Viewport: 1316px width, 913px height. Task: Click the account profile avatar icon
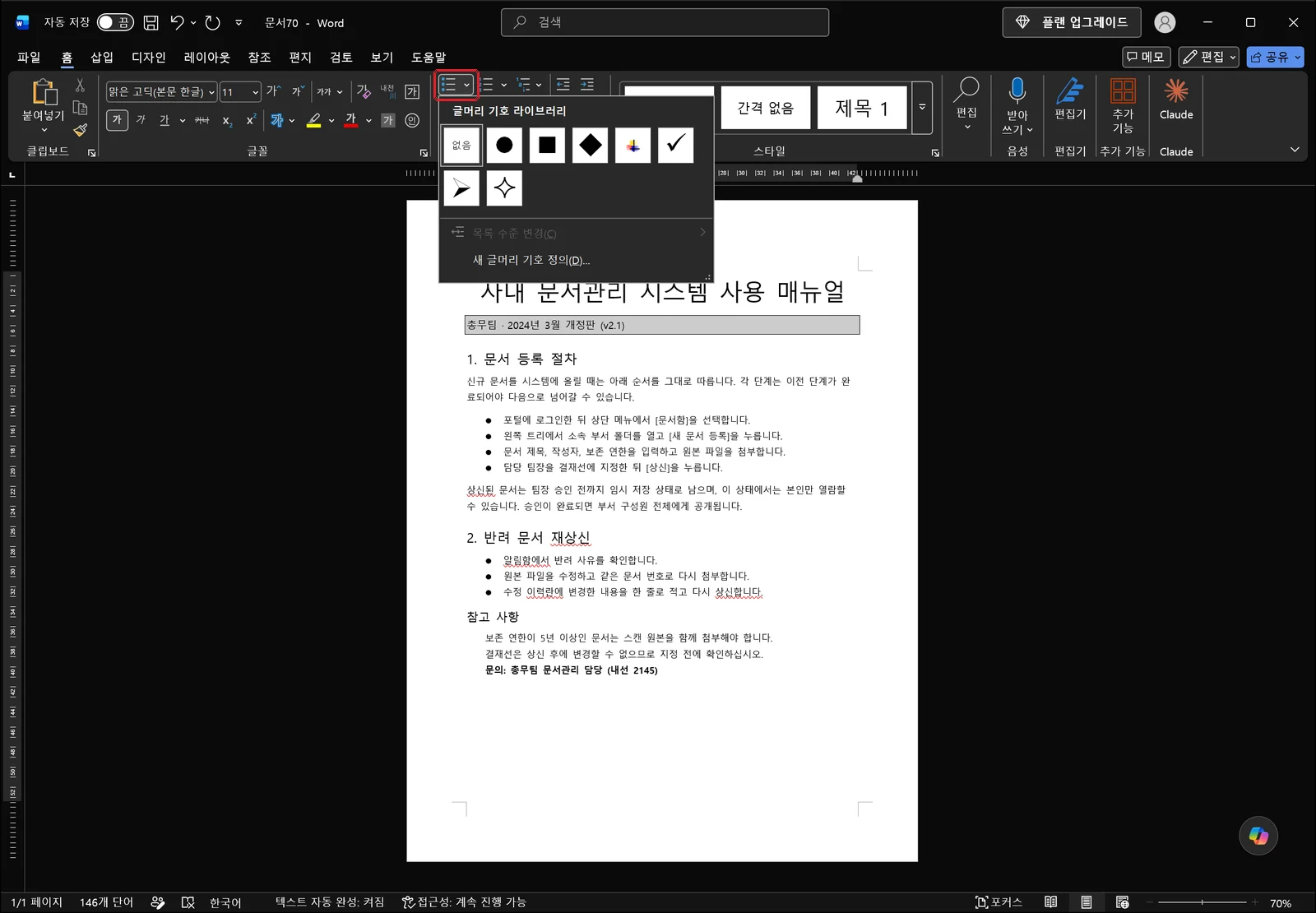[x=1165, y=22]
